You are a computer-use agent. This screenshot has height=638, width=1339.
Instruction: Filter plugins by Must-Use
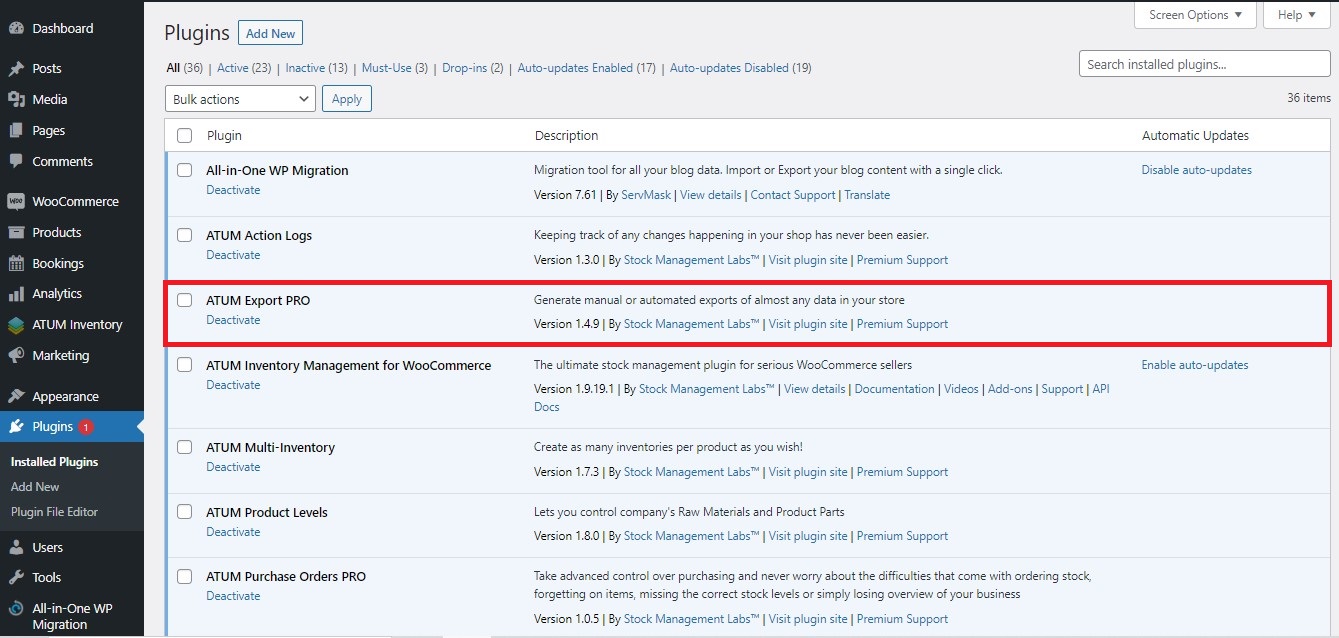(x=386, y=68)
